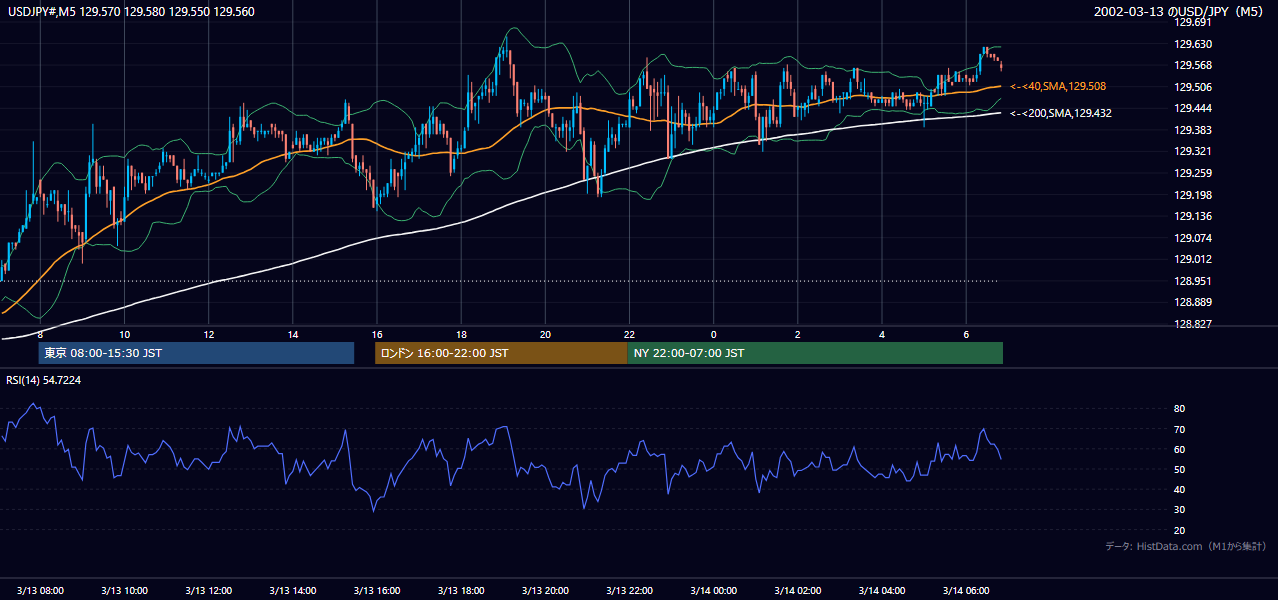Click the 3/13 16:00 time label
The width and height of the screenshot is (1278, 600).
377,591
